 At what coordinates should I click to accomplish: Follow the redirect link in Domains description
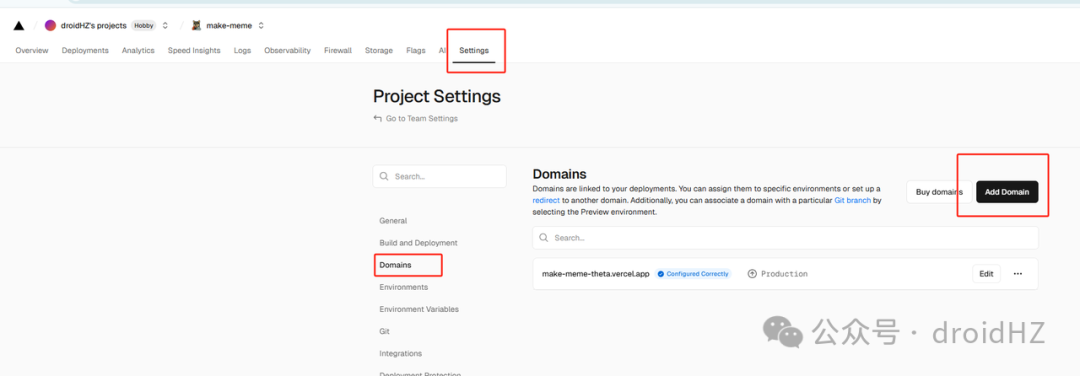[x=546, y=200]
